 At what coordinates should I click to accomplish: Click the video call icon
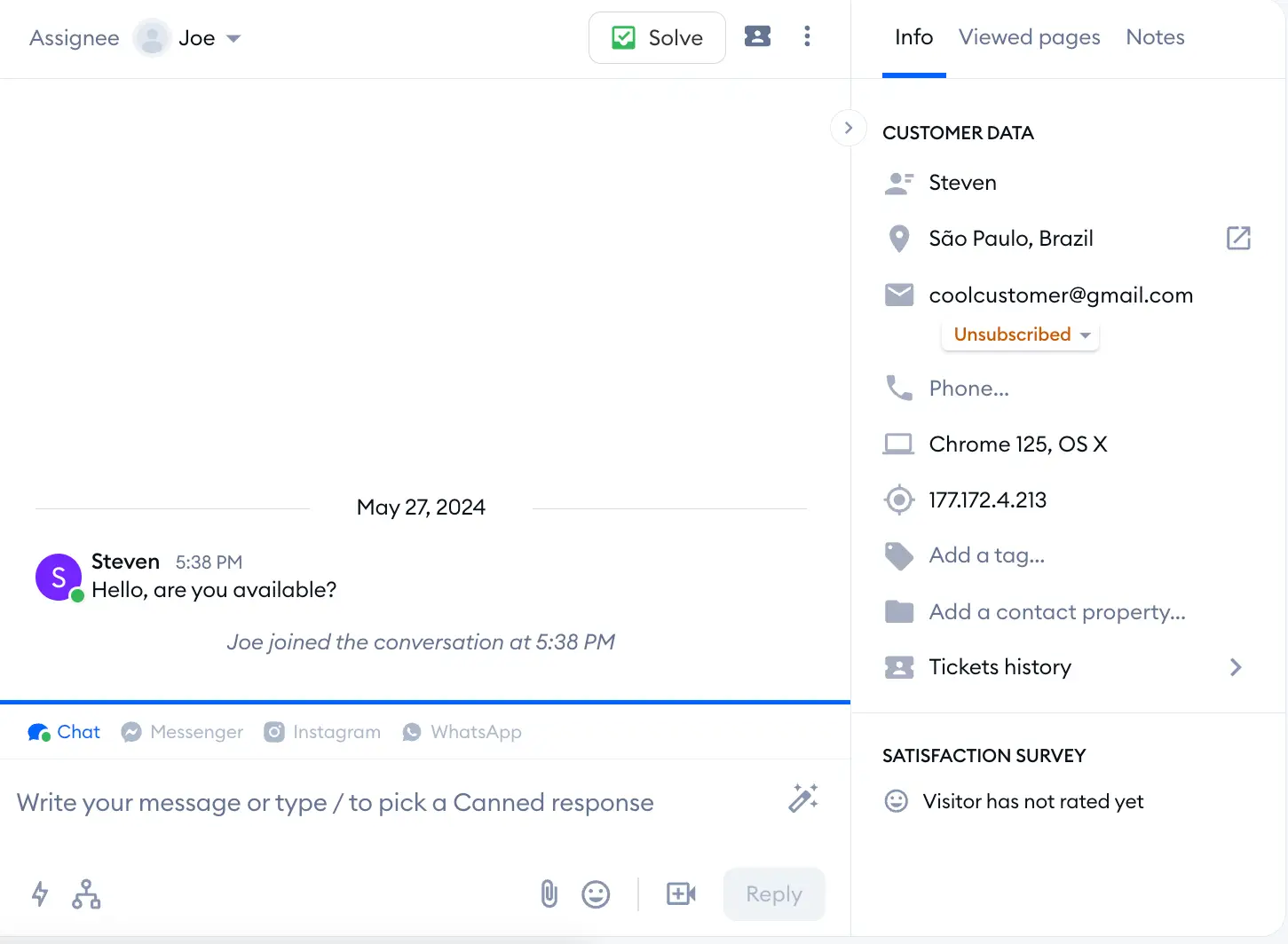tap(681, 893)
